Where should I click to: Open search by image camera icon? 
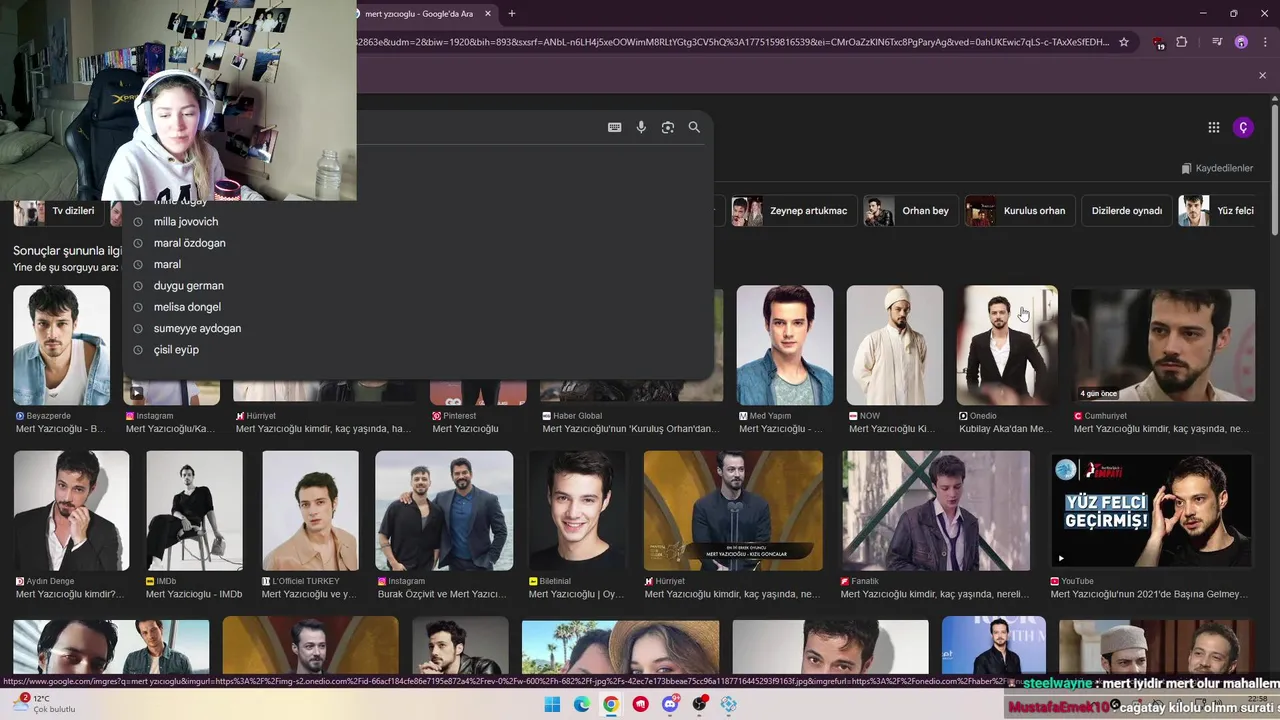[668, 127]
